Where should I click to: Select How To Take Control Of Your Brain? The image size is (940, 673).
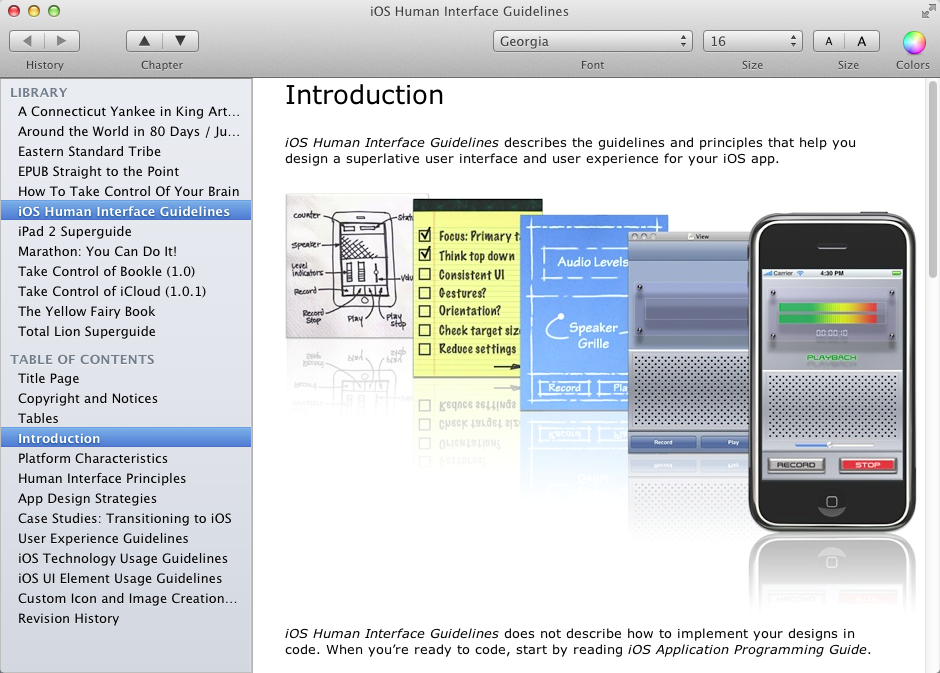click(126, 191)
